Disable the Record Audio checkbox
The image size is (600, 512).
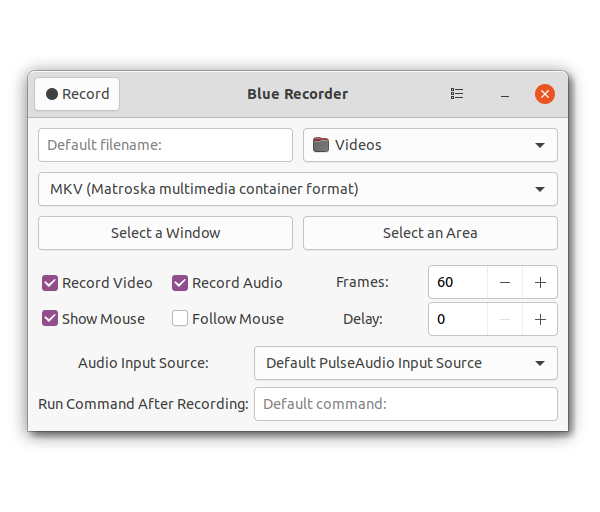tap(180, 283)
